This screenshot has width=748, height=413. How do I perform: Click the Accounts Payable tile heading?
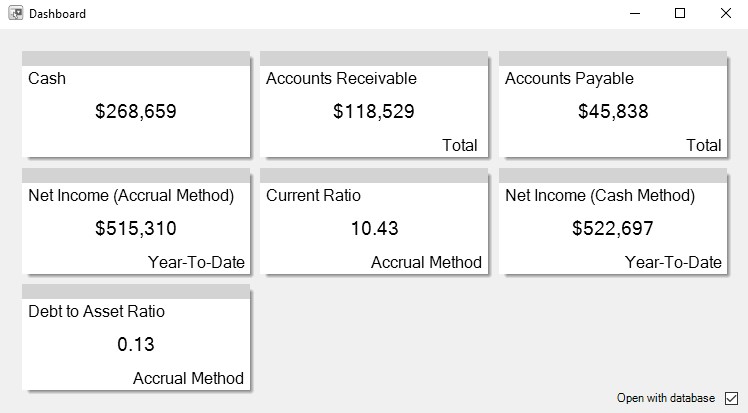tap(569, 78)
